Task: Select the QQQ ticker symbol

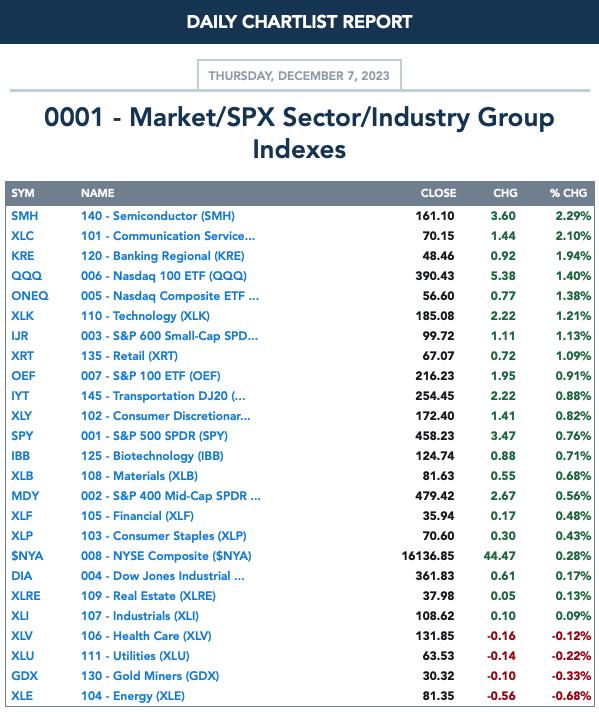Action: click(26, 276)
